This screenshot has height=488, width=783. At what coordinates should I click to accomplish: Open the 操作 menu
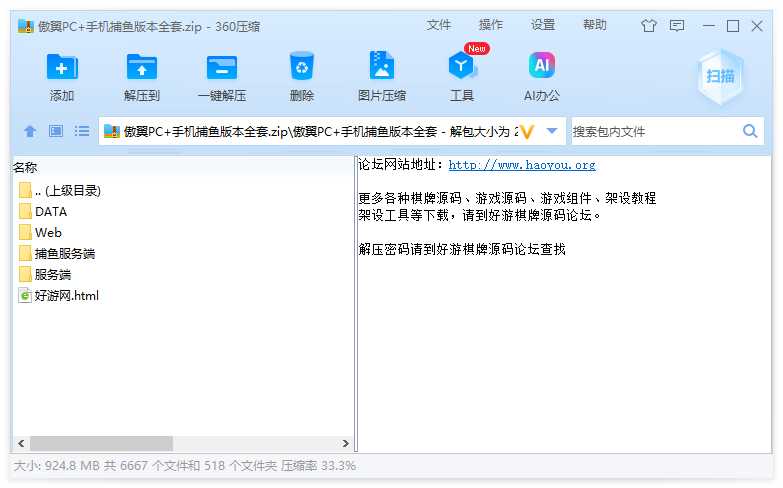[491, 25]
